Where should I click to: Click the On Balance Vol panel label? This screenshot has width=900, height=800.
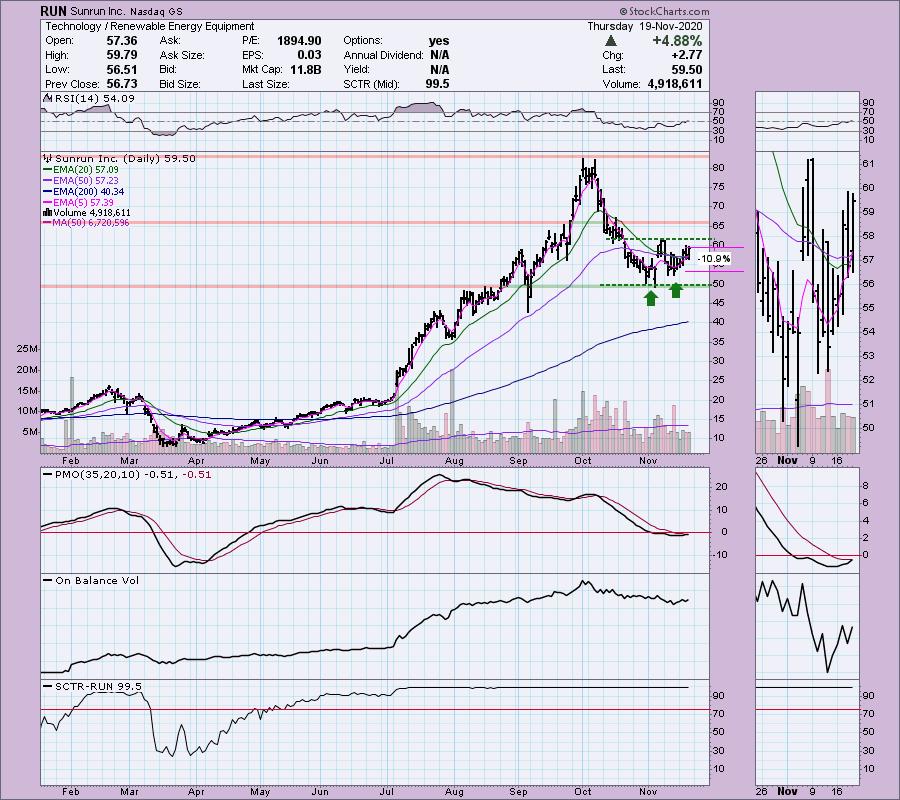[97, 581]
